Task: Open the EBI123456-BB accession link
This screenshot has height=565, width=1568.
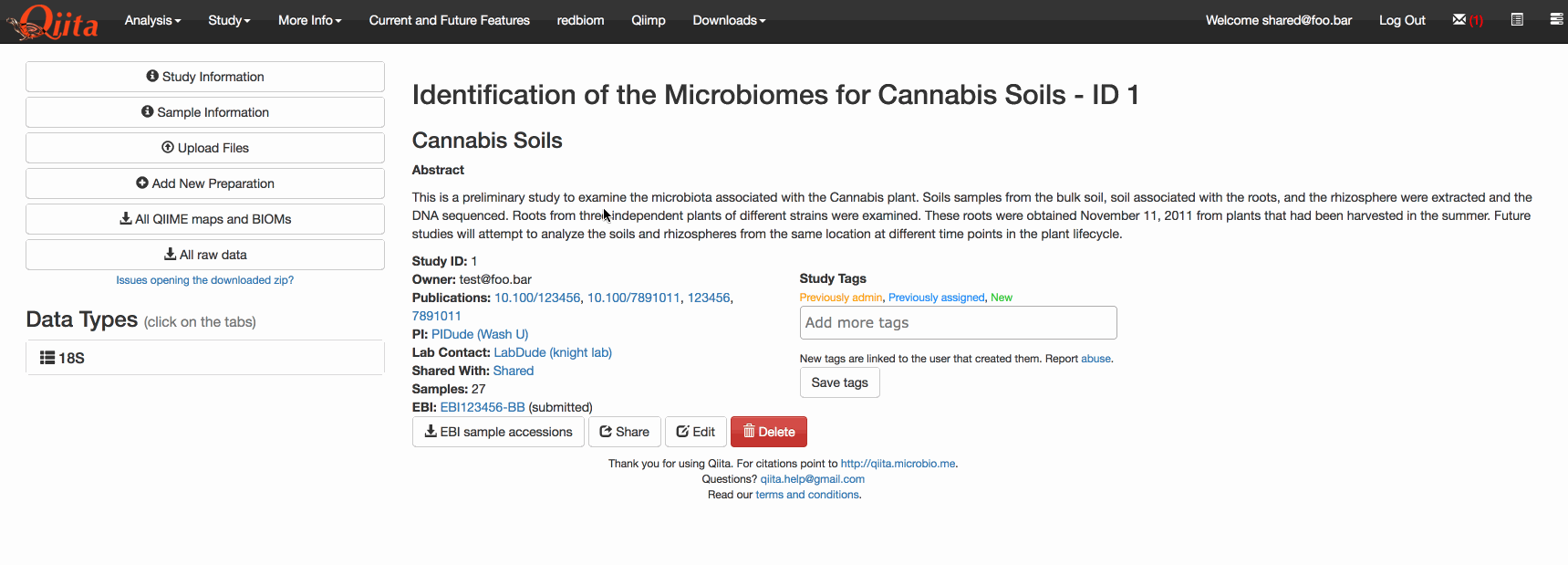Action: click(x=482, y=407)
